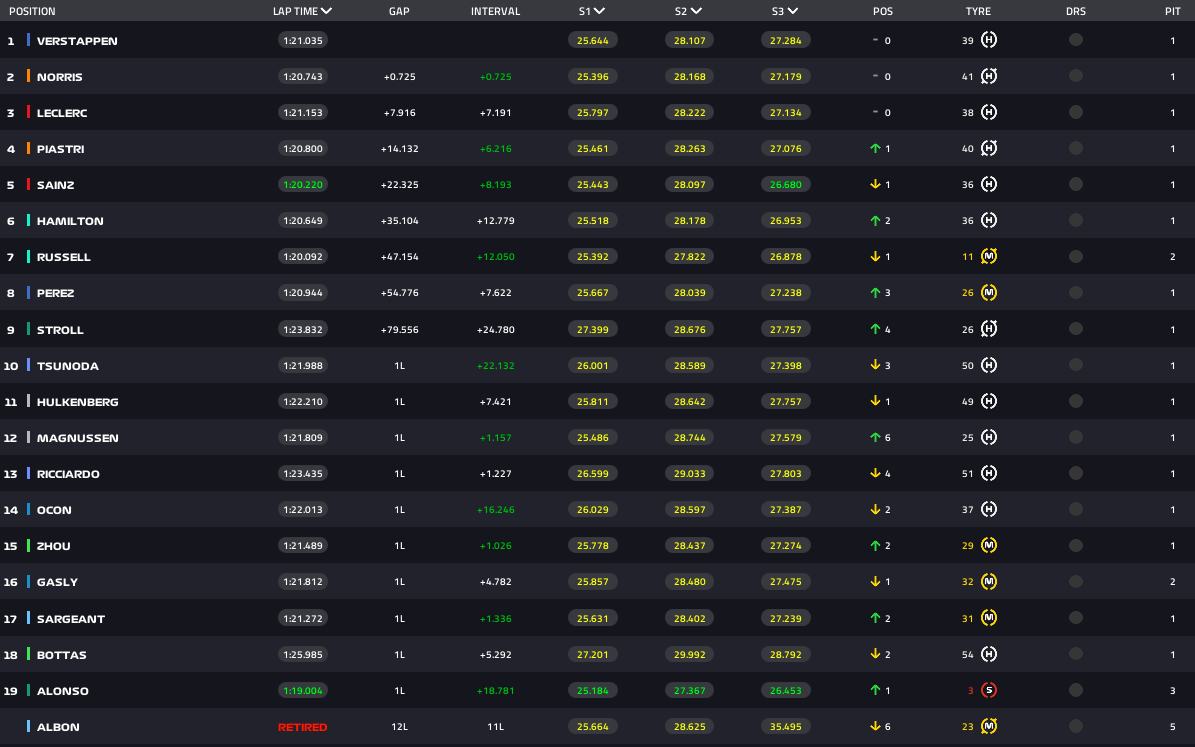The width and height of the screenshot is (1195, 747).
Task: Expand the S1 sector column dropdown
Action: point(600,12)
